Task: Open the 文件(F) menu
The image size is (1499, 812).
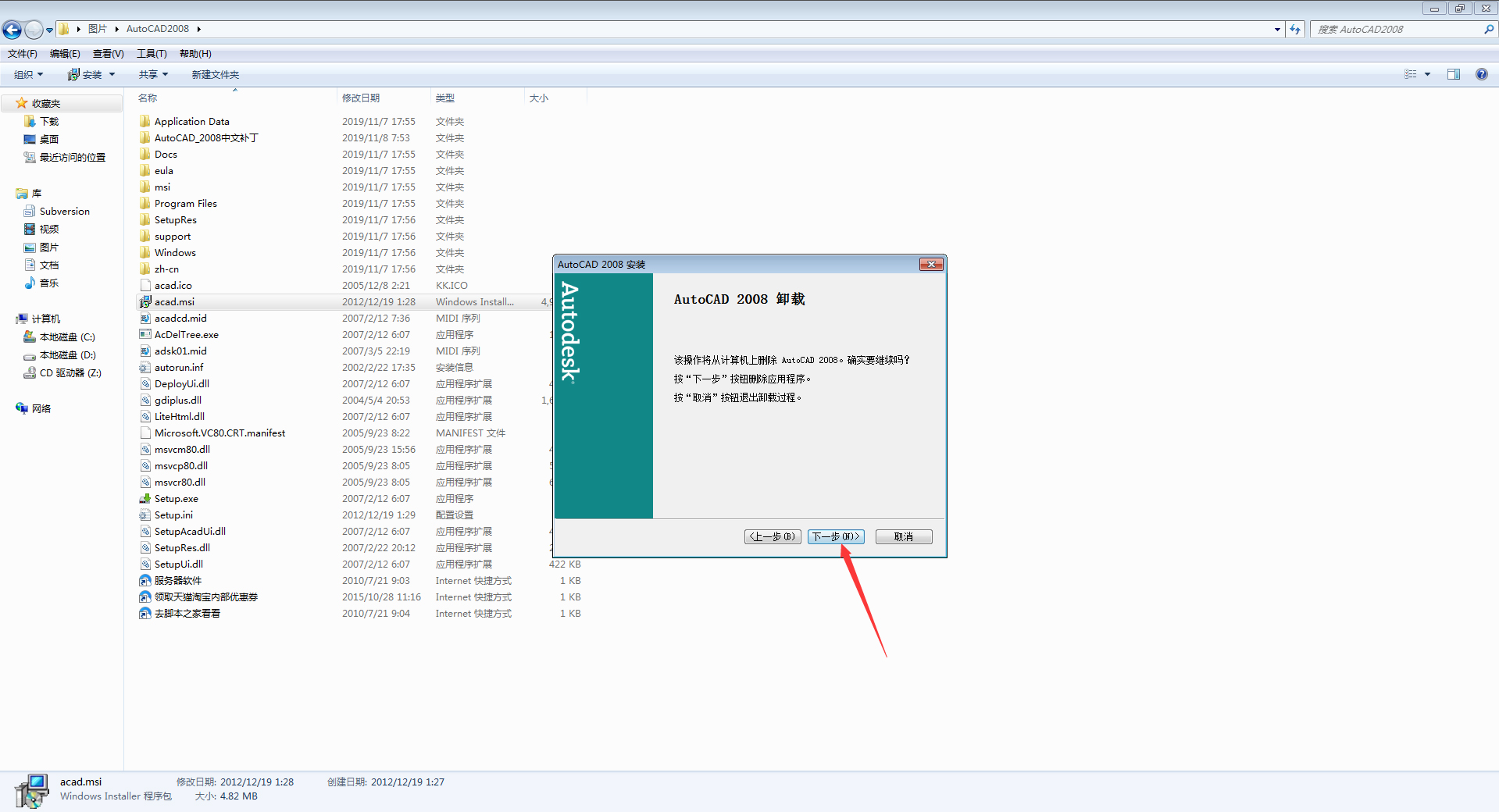Action: (x=21, y=53)
